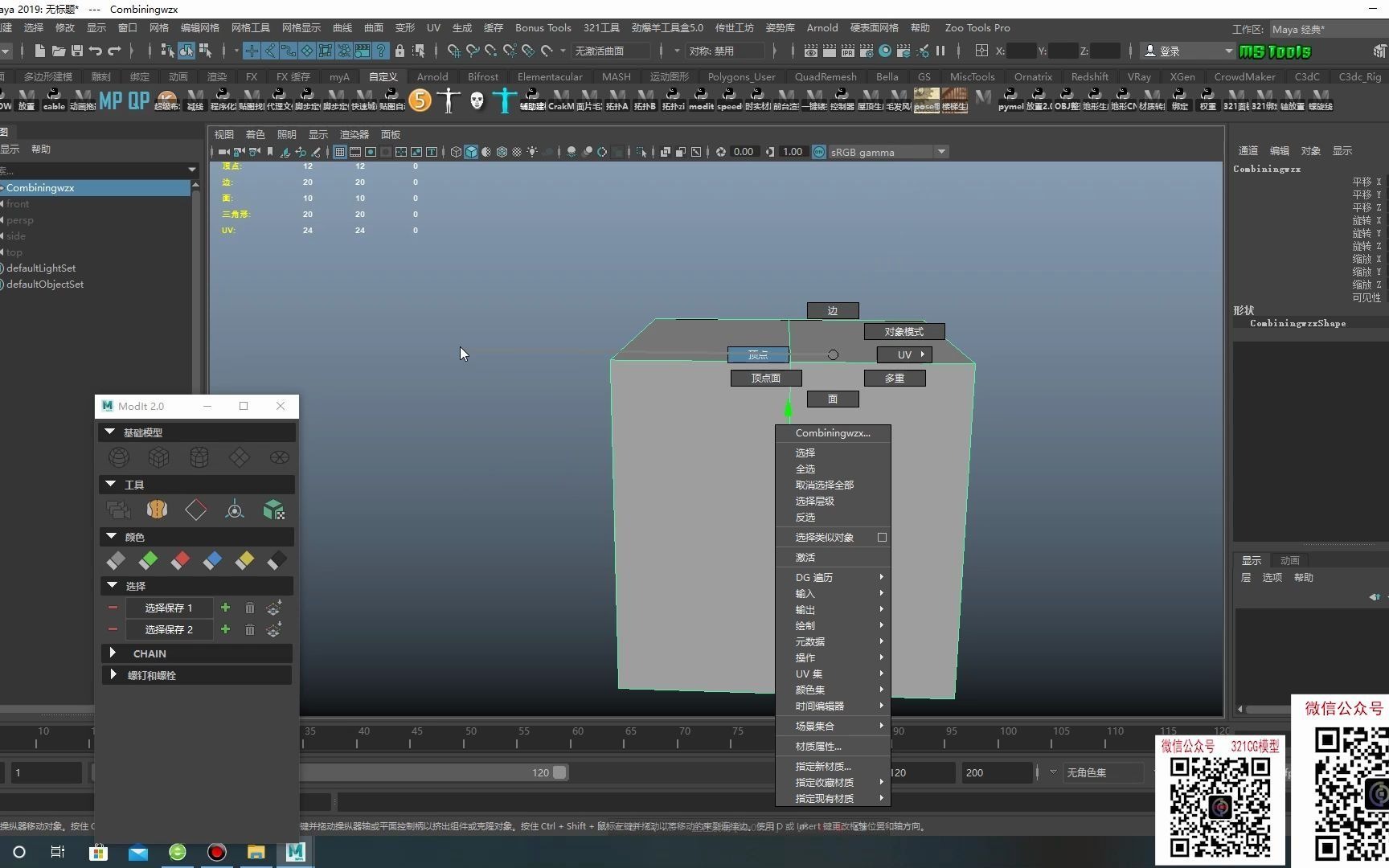This screenshot has height=868, width=1389.
Task: Open the sRGB gamma dropdown in viewport
Action: coord(941,151)
